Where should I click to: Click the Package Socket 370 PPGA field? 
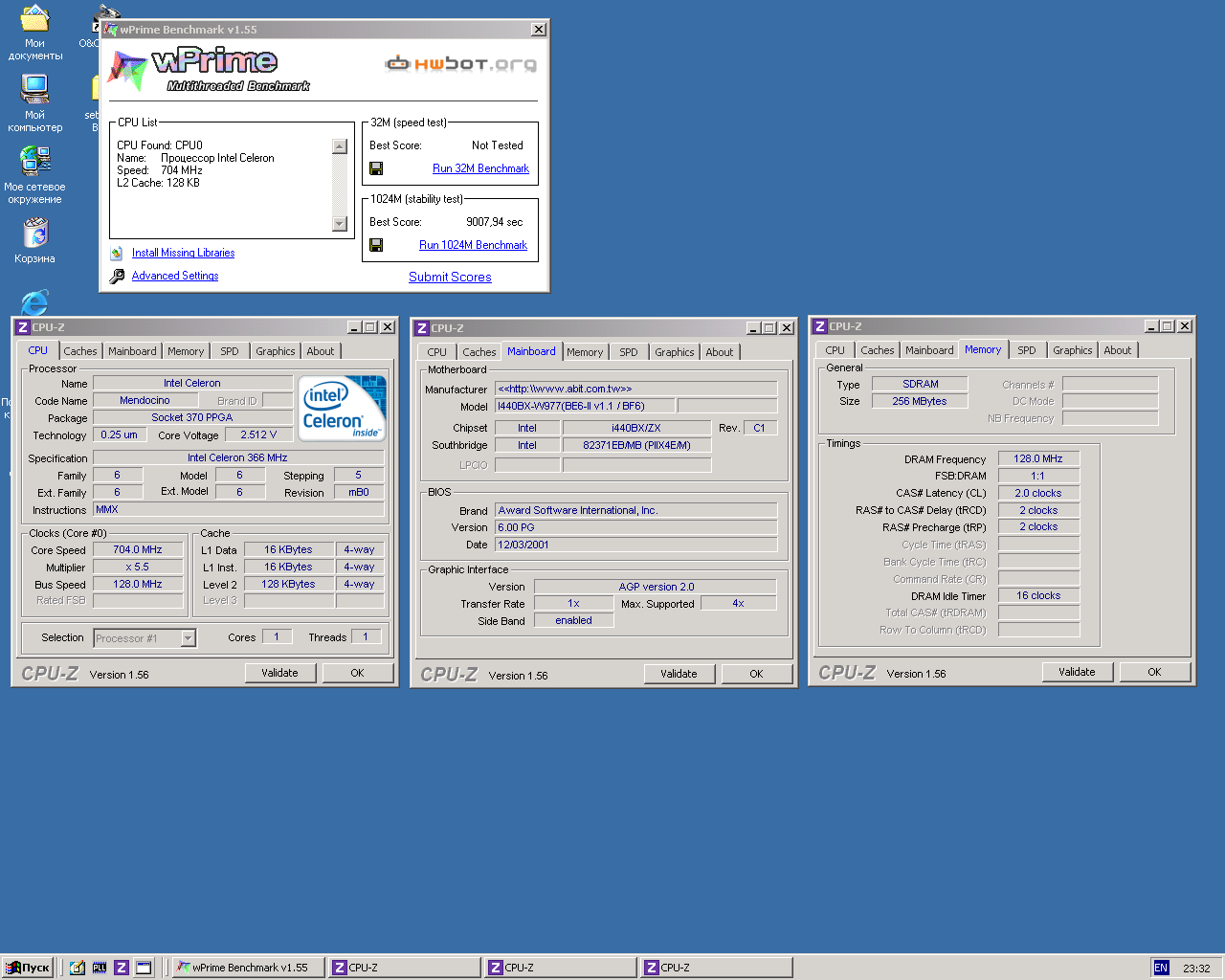(x=192, y=417)
